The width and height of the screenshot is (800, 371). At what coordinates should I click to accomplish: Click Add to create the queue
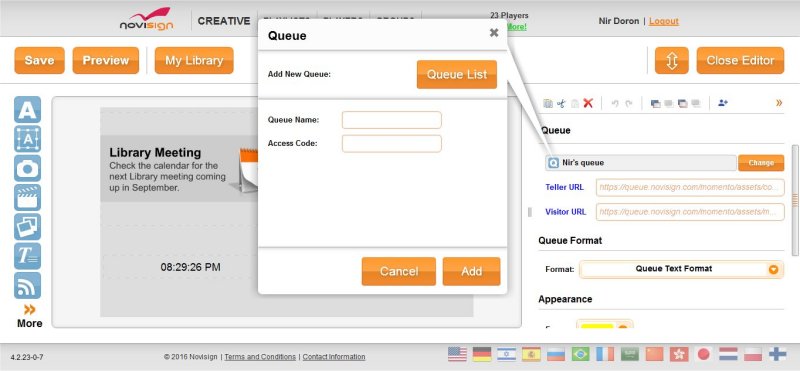471,271
